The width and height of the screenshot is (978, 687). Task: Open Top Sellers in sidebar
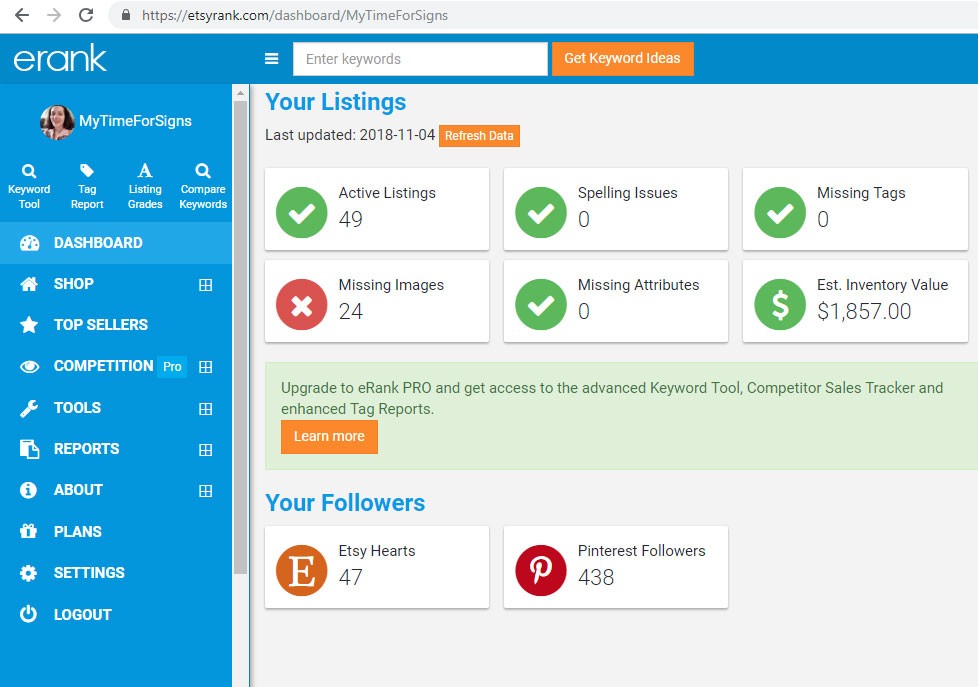click(100, 325)
